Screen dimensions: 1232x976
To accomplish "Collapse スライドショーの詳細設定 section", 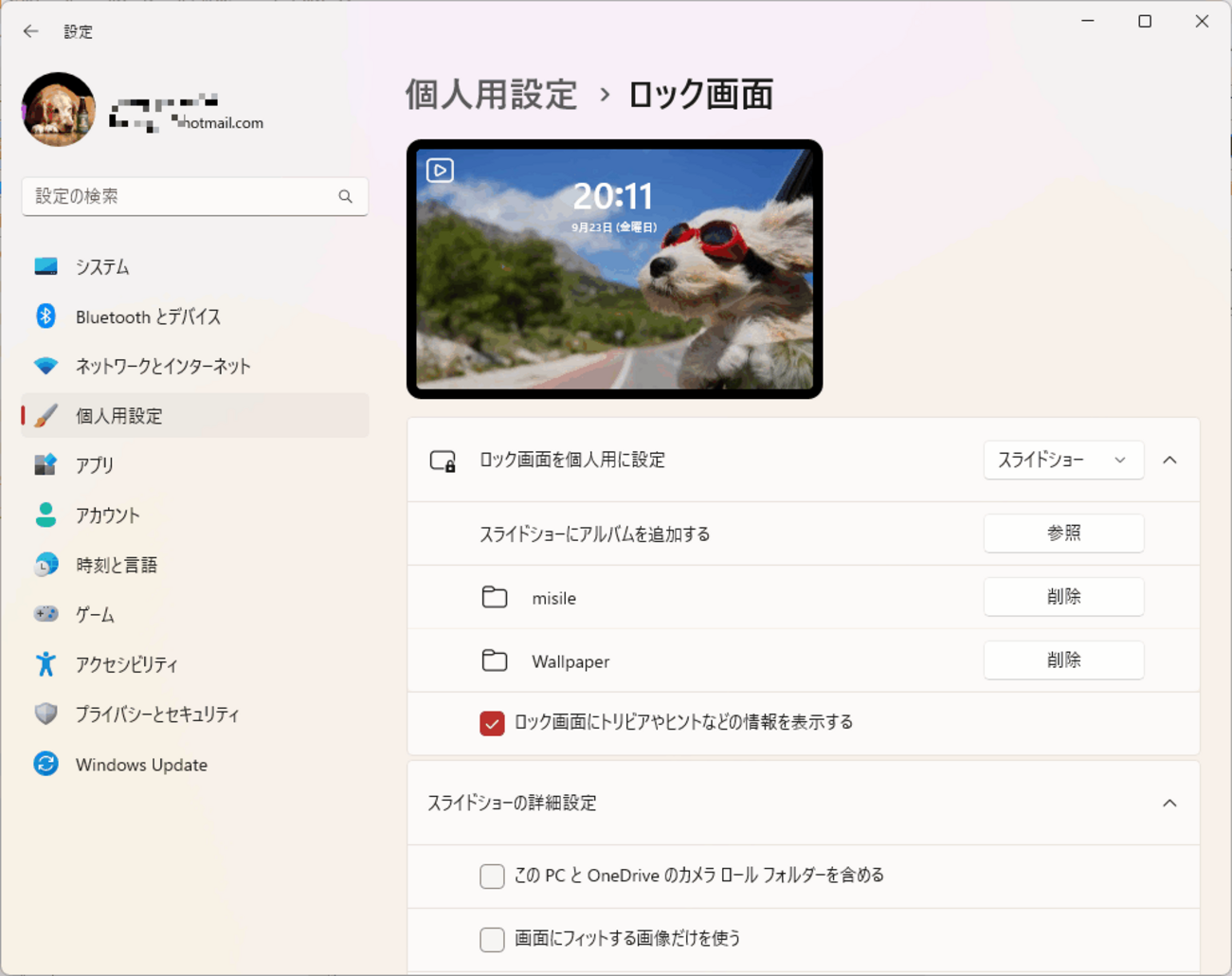I will (x=1170, y=804).
